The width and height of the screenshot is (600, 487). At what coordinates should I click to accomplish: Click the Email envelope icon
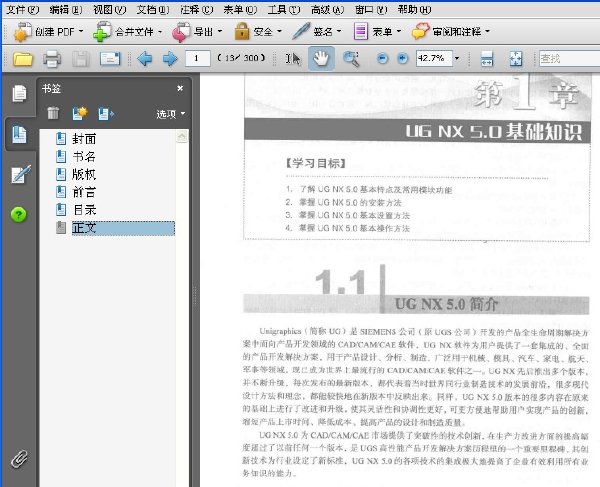[x=110, y=59]
